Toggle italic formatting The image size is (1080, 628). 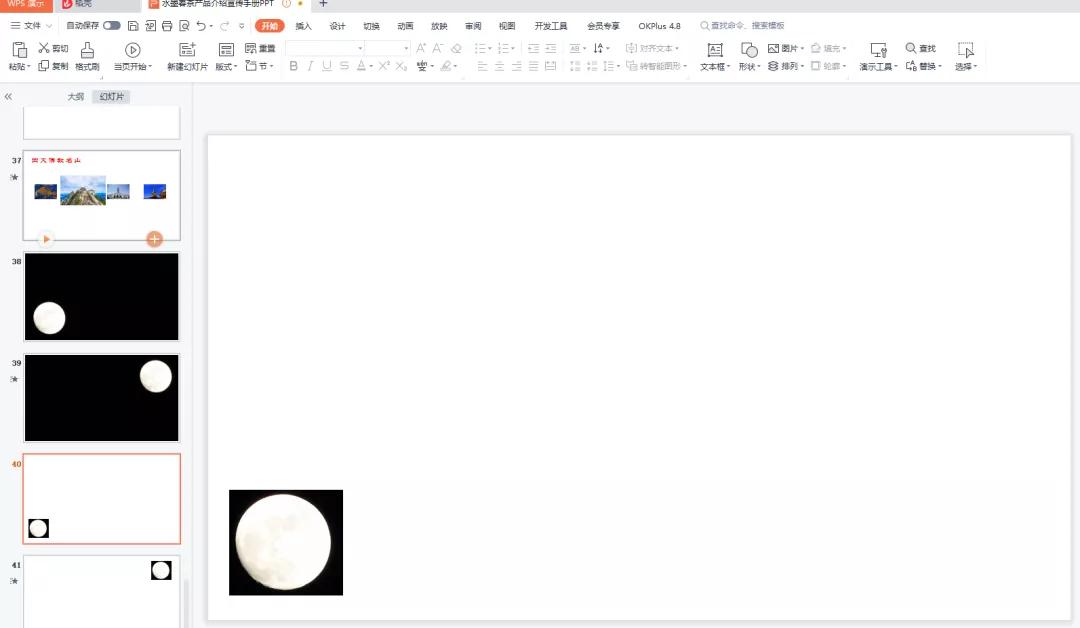(310, 66)
